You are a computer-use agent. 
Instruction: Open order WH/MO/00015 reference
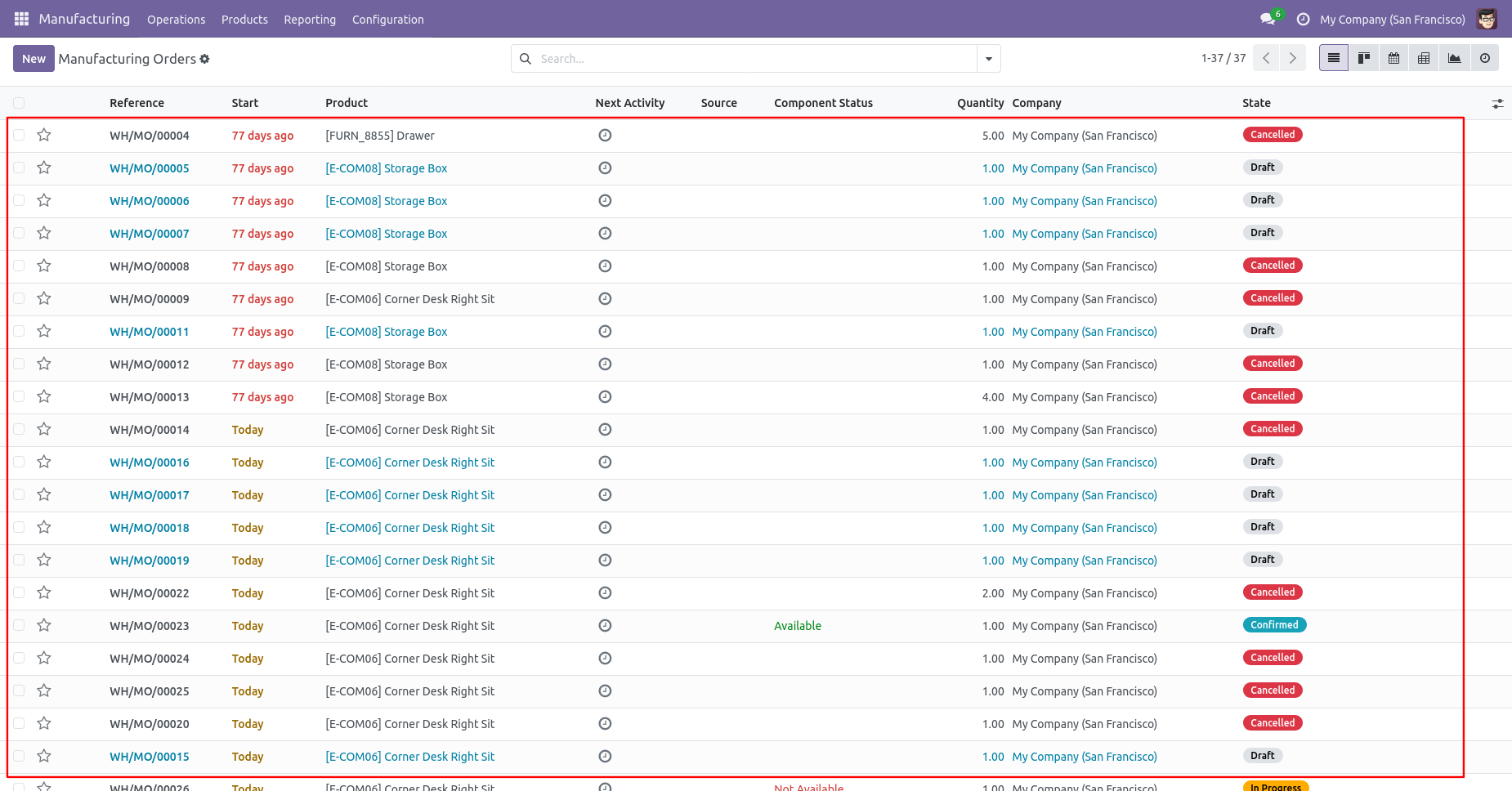pos(150,757)
